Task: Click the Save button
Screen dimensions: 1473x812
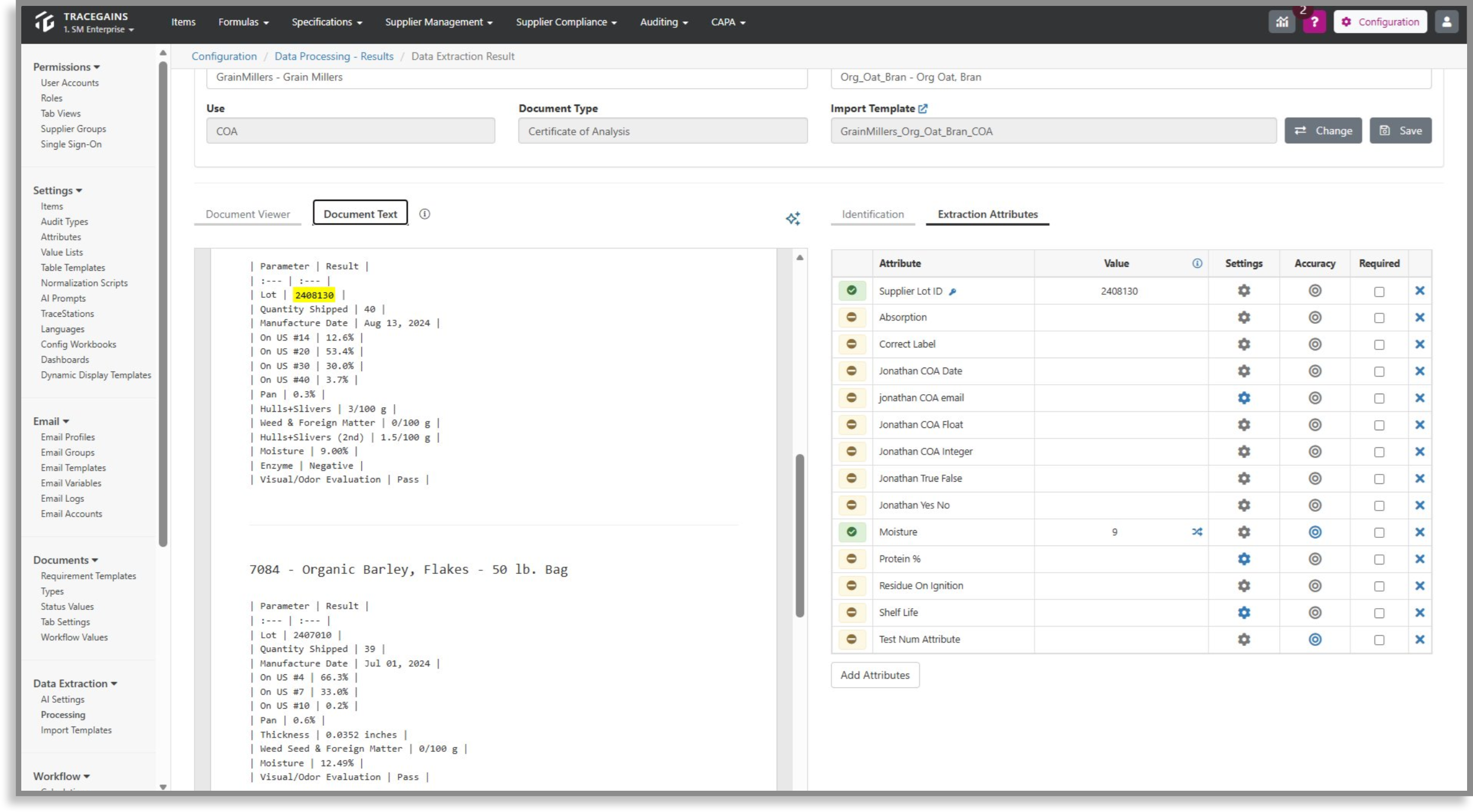Action: coord(1400,131)
